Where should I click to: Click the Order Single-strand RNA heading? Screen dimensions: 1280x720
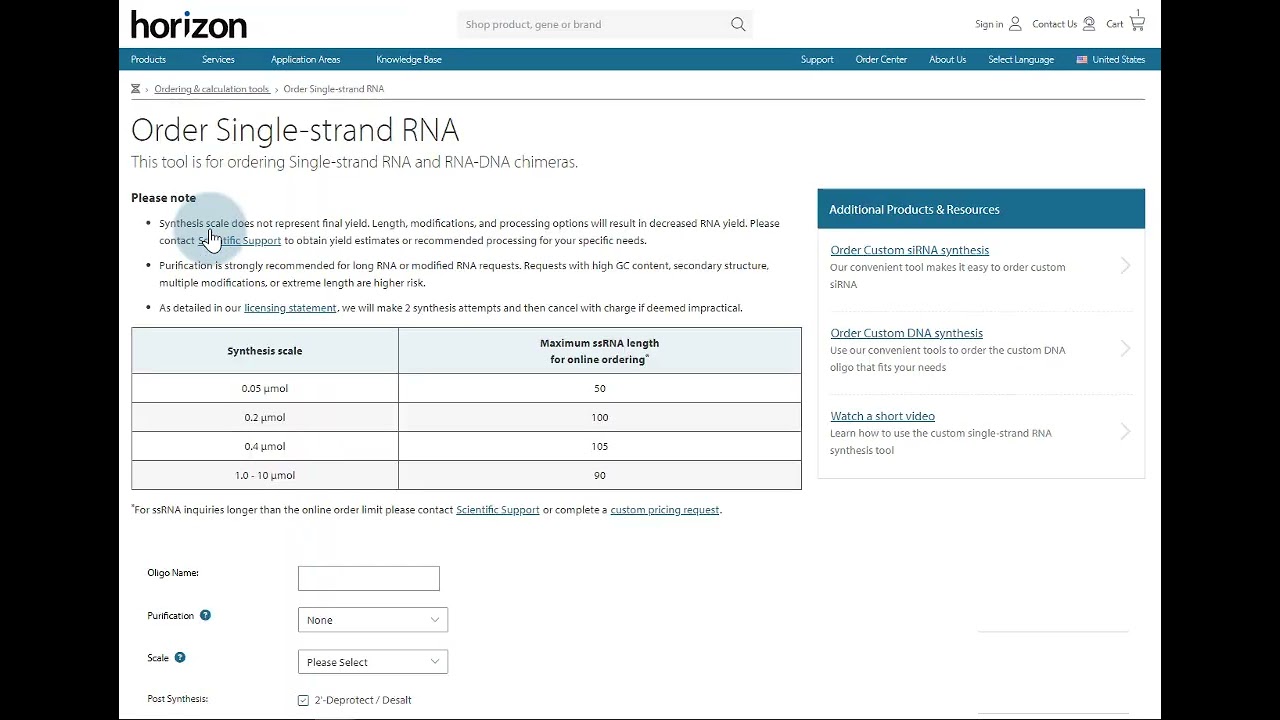(x=295, y=130)
